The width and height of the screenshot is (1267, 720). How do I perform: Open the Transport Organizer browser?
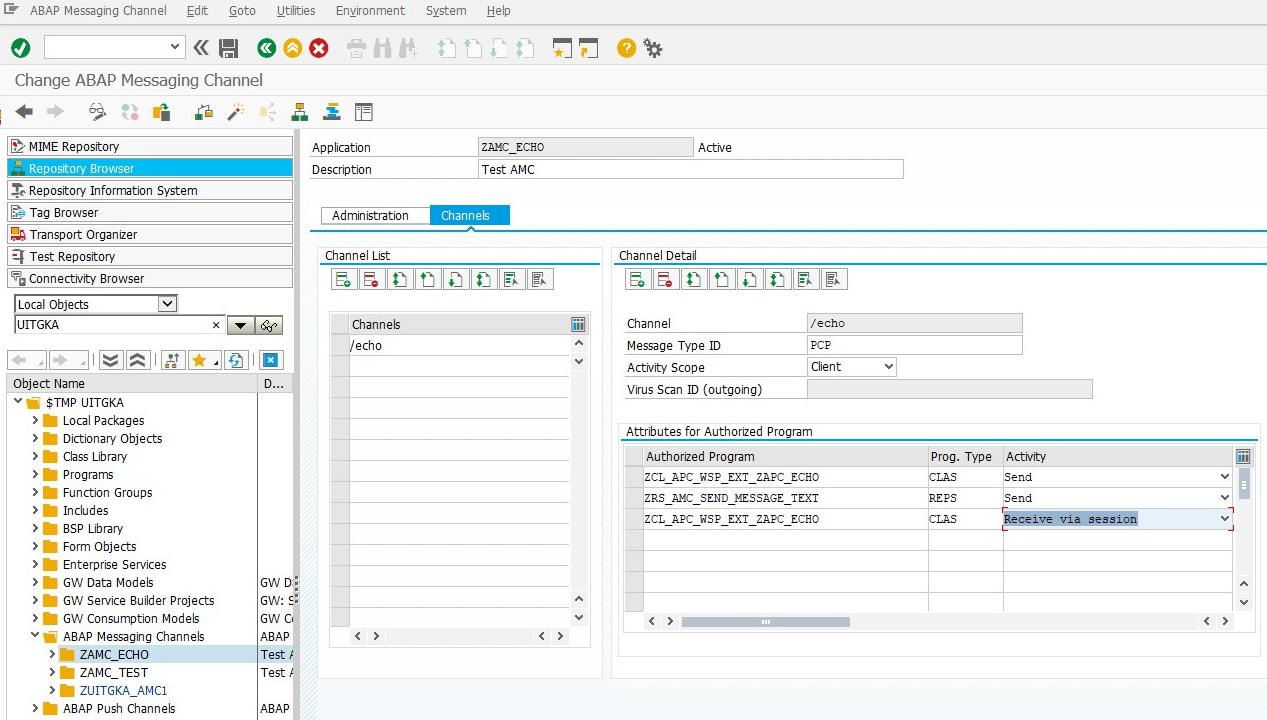[x=83, y=235]
